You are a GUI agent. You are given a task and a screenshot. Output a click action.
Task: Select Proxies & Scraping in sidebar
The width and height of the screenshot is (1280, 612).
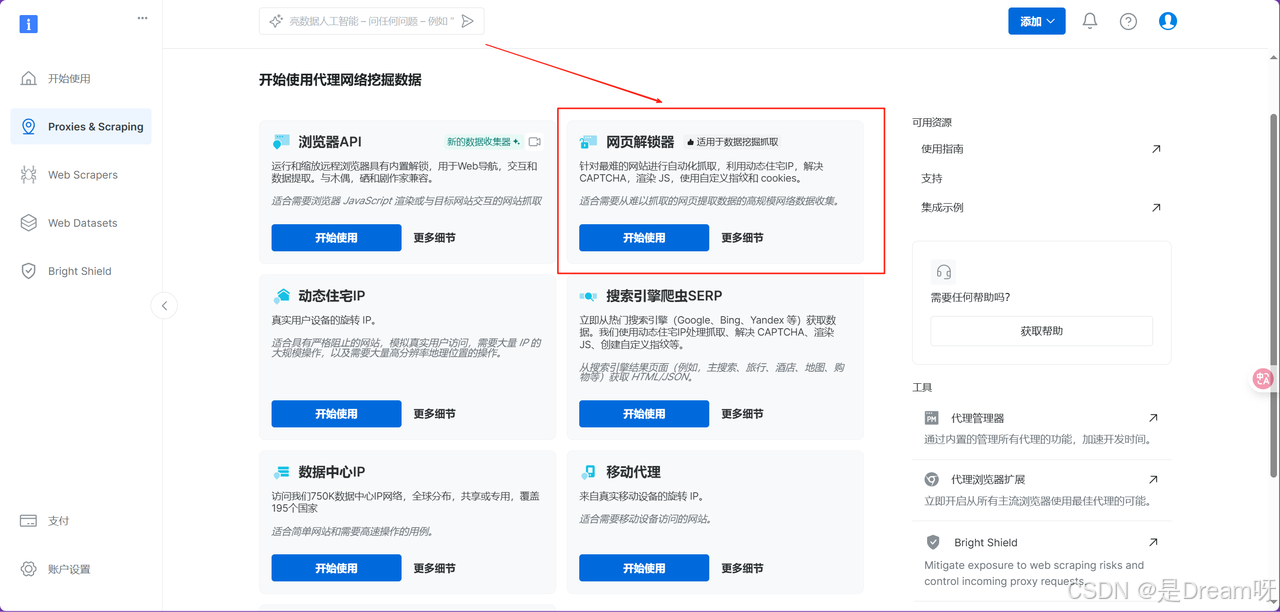[x=82, y=127]
